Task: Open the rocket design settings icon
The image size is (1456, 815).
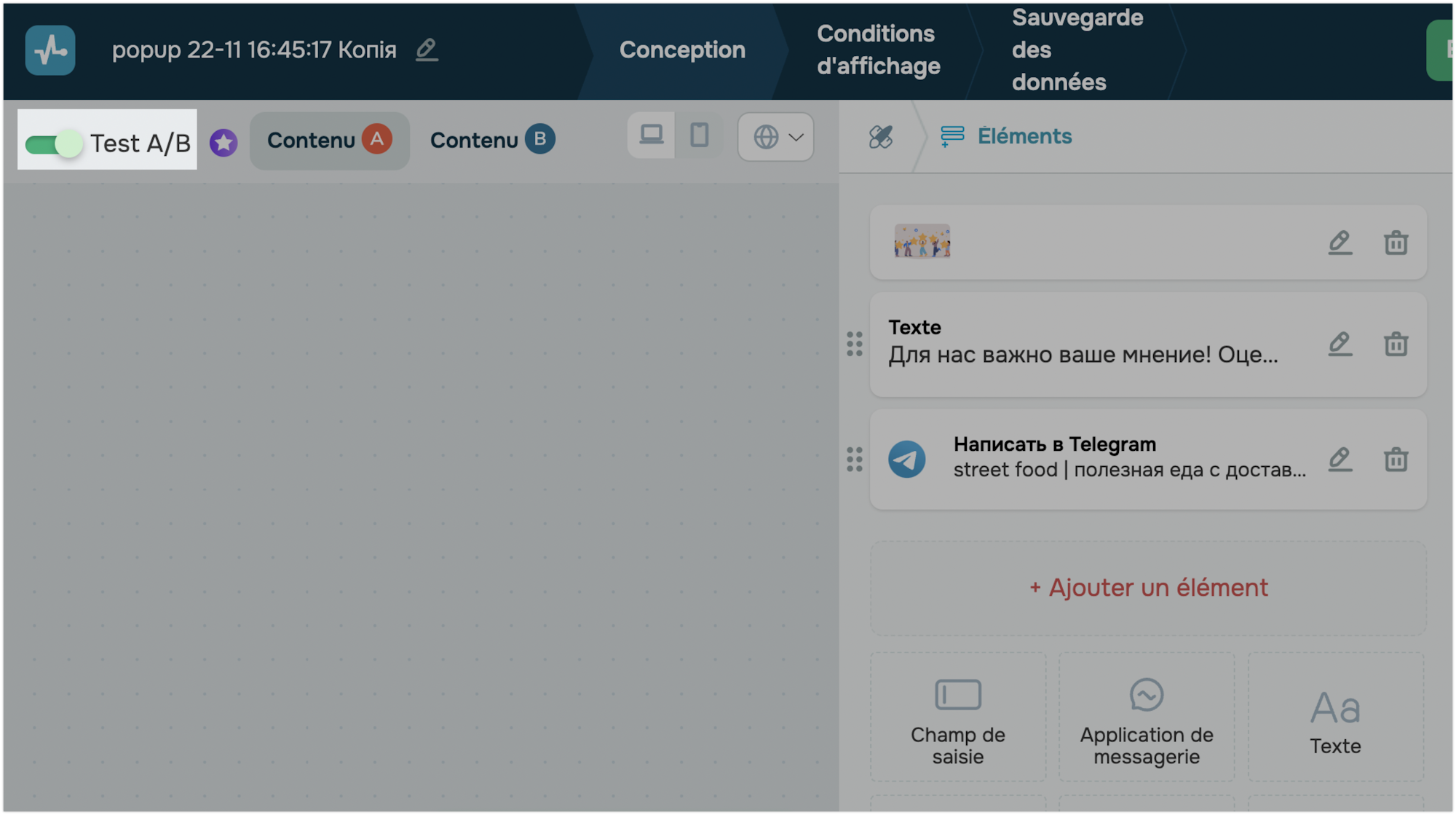Action: [x=880, y=136]
